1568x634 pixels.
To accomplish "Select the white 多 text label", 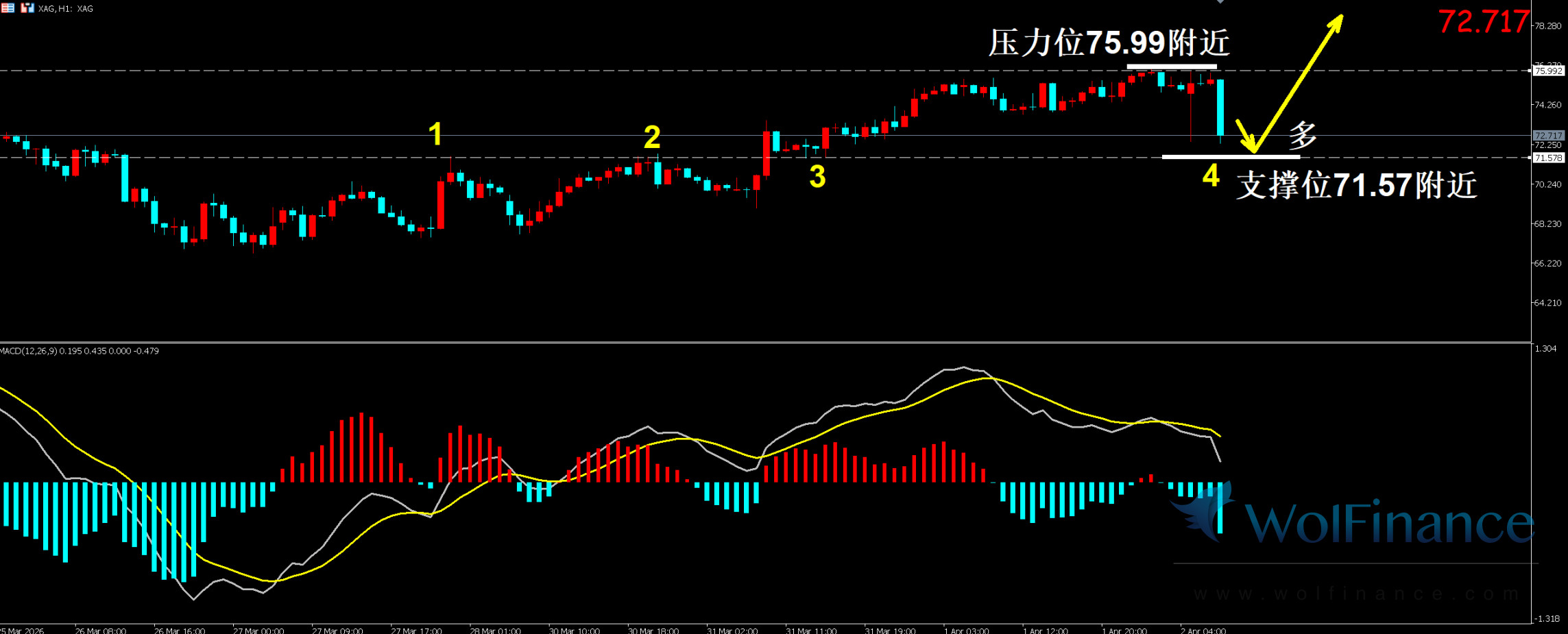I will coord(1303,135).
